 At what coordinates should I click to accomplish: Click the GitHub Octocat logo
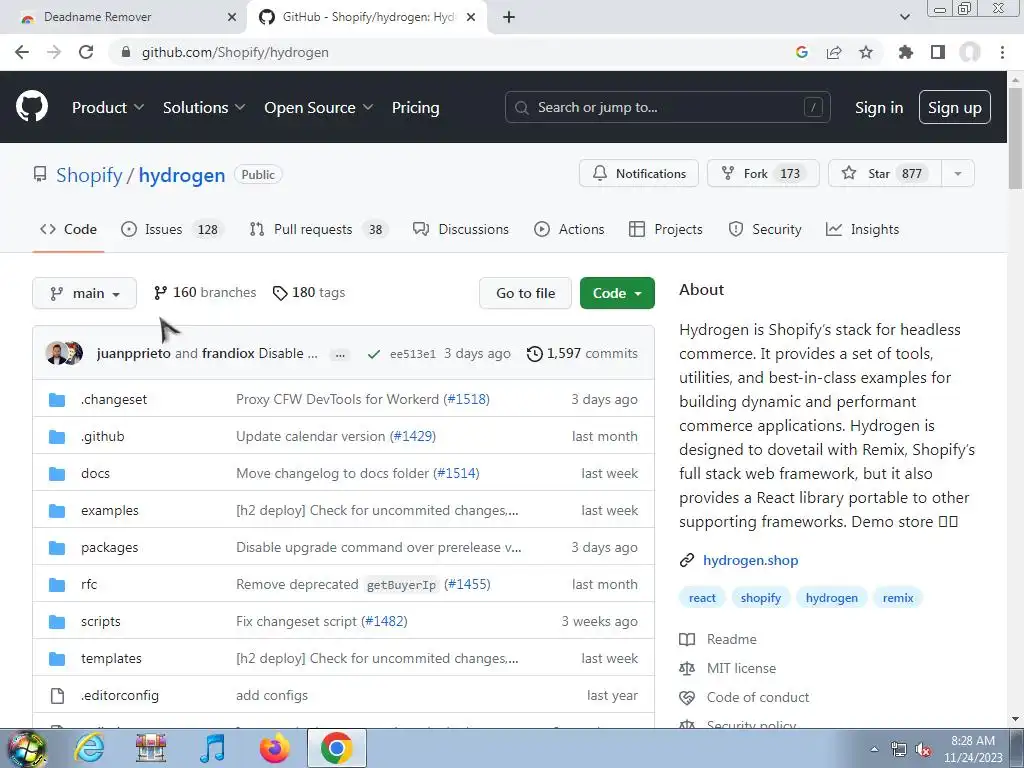click(31, 107)
